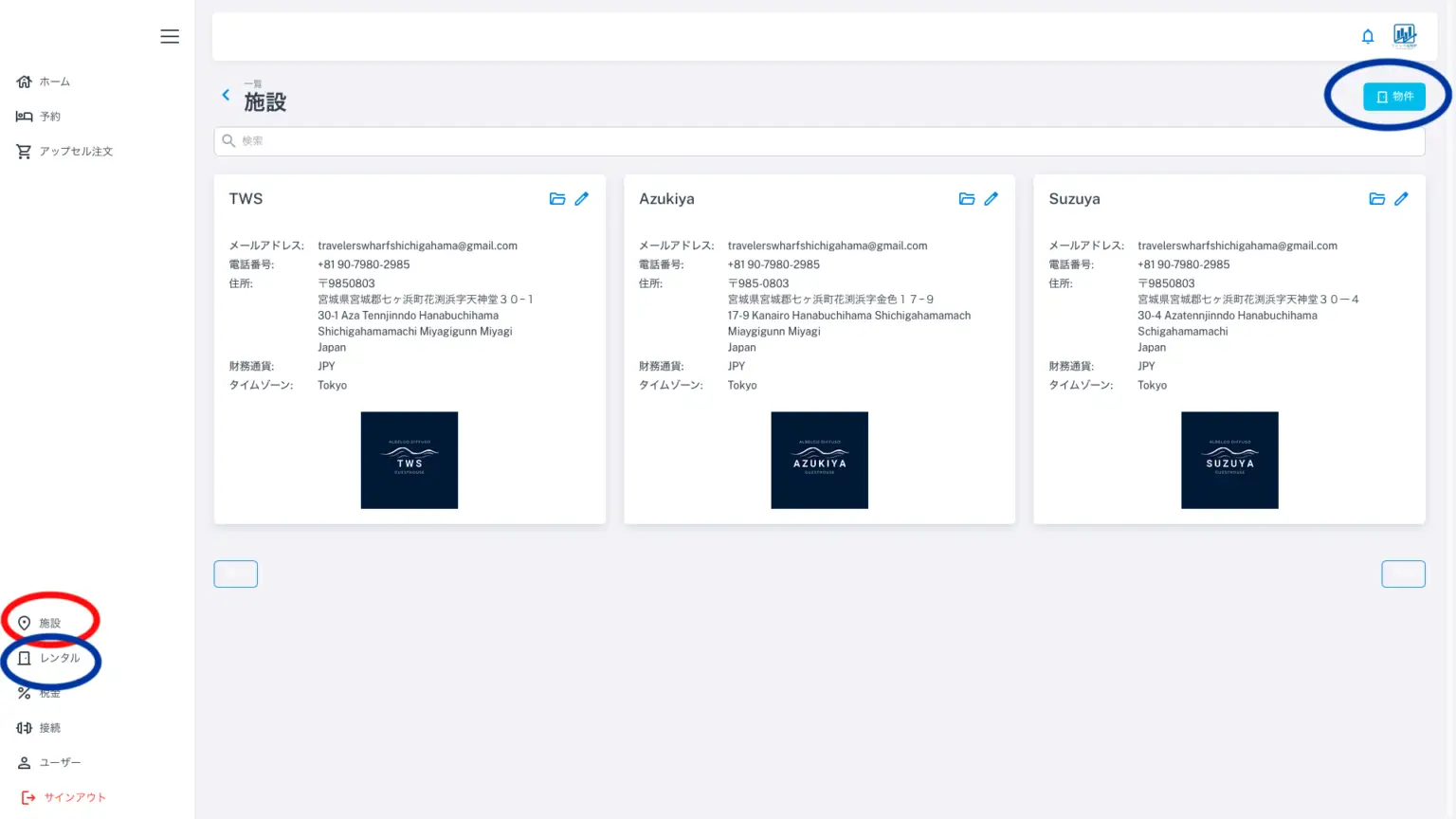This screenshot has width=1456, height=819.
Task: Go back using the chevron beside 施設
Action: (x=226, y=95)
